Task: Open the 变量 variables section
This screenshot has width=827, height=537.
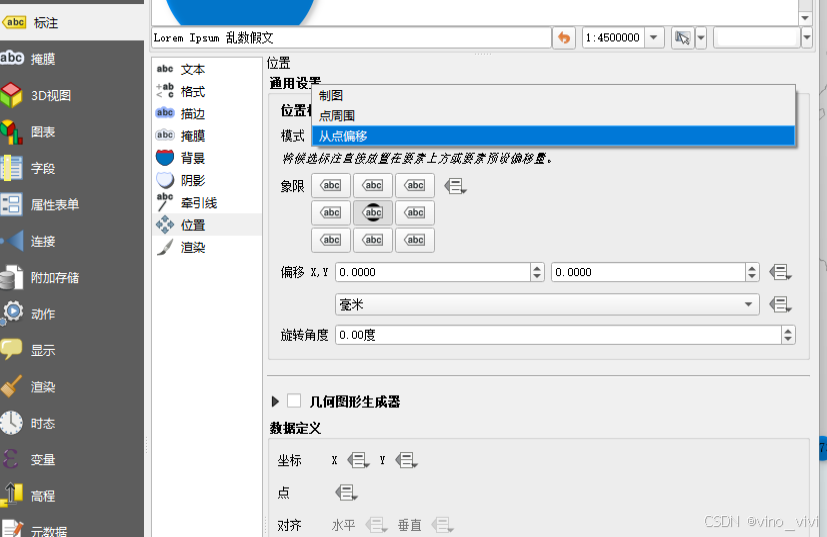Action: pos(71,459)
